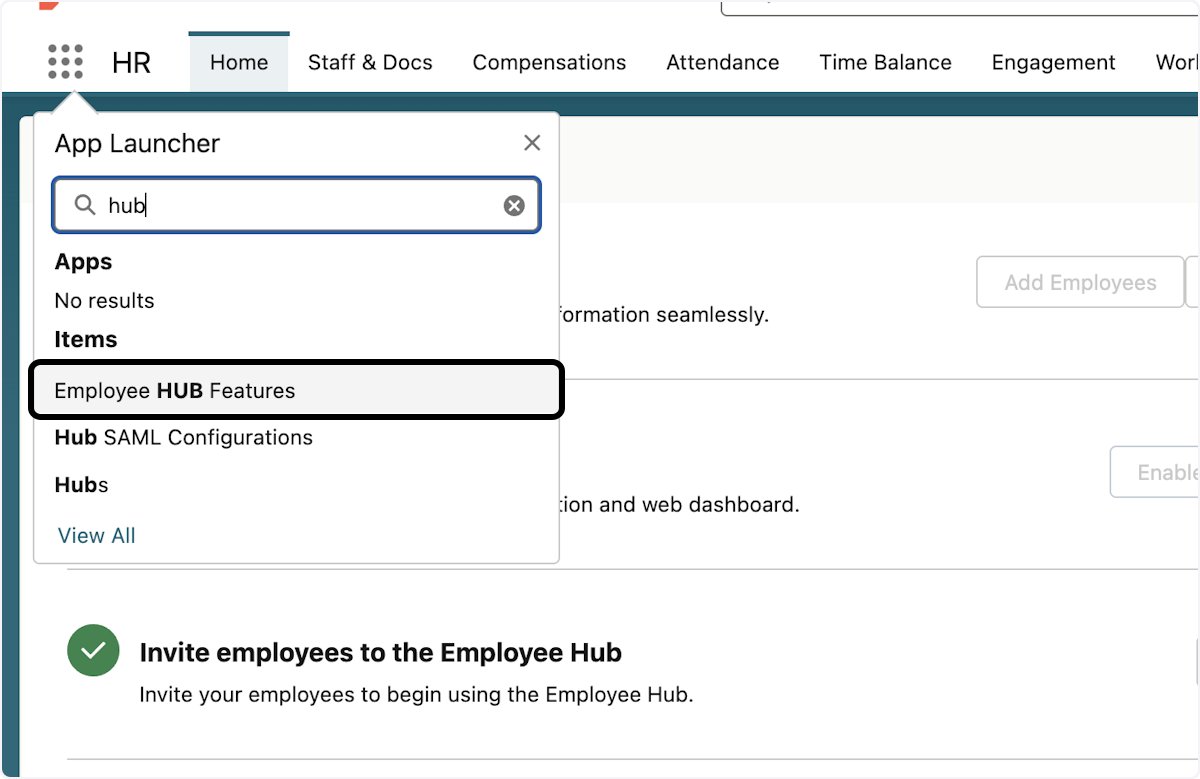Open the App Launcher waffle grid icon
This screenshot has height=779, width=1200.
point(65,61)
